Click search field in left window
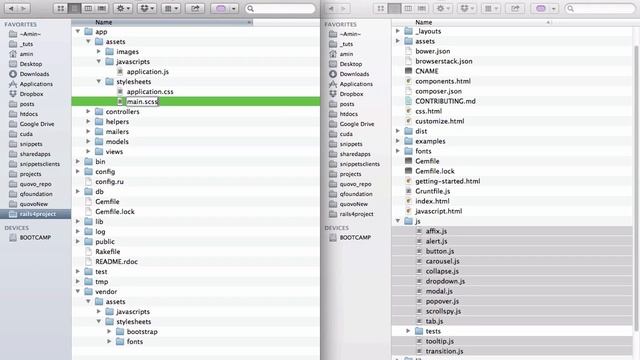The width and height of the screenshot is (640, 360). [x=280, y=8]
